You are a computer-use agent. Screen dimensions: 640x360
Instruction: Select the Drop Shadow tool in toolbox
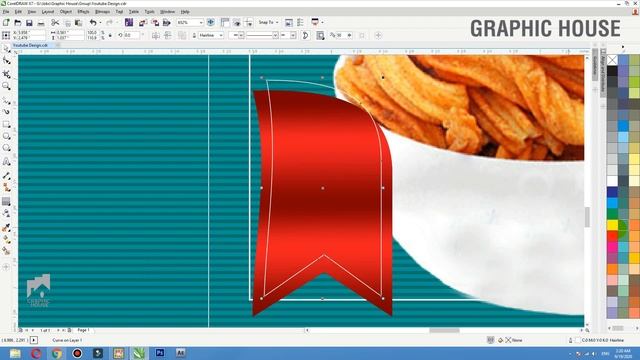tap(7, 201)
